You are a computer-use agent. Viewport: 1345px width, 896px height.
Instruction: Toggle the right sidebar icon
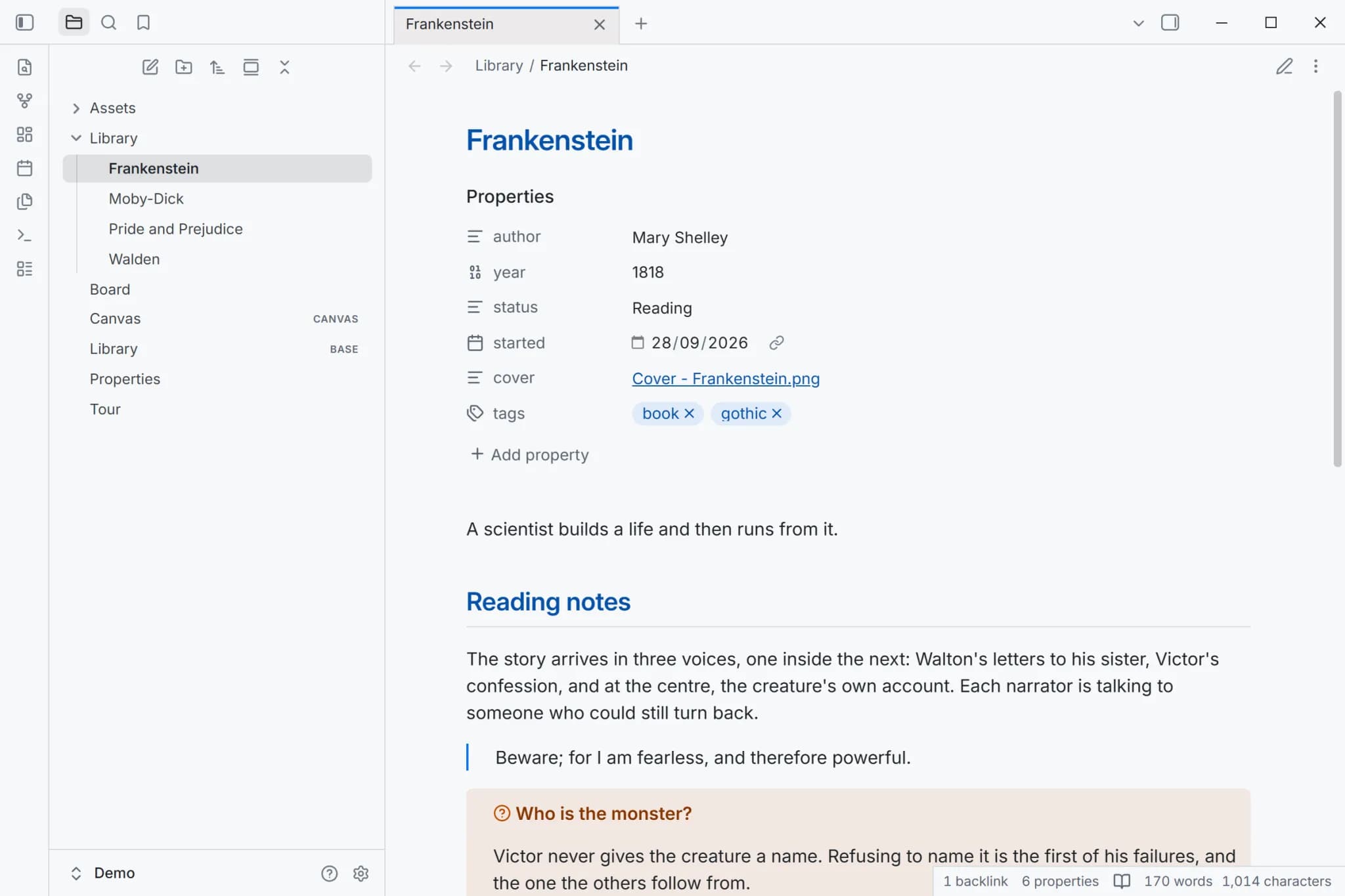(1170, 22)
